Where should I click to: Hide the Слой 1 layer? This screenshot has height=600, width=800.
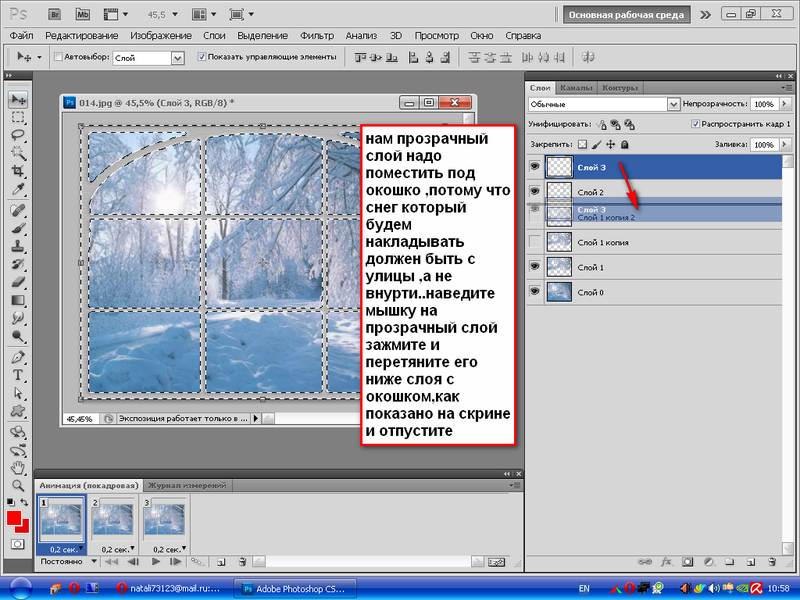click(x=535, y=266)
